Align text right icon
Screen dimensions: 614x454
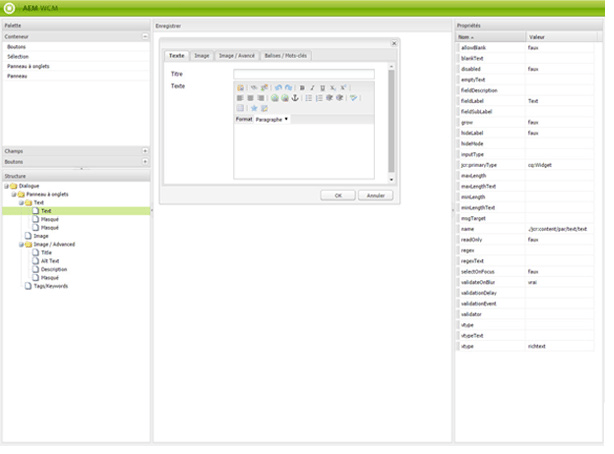(260, 98)
